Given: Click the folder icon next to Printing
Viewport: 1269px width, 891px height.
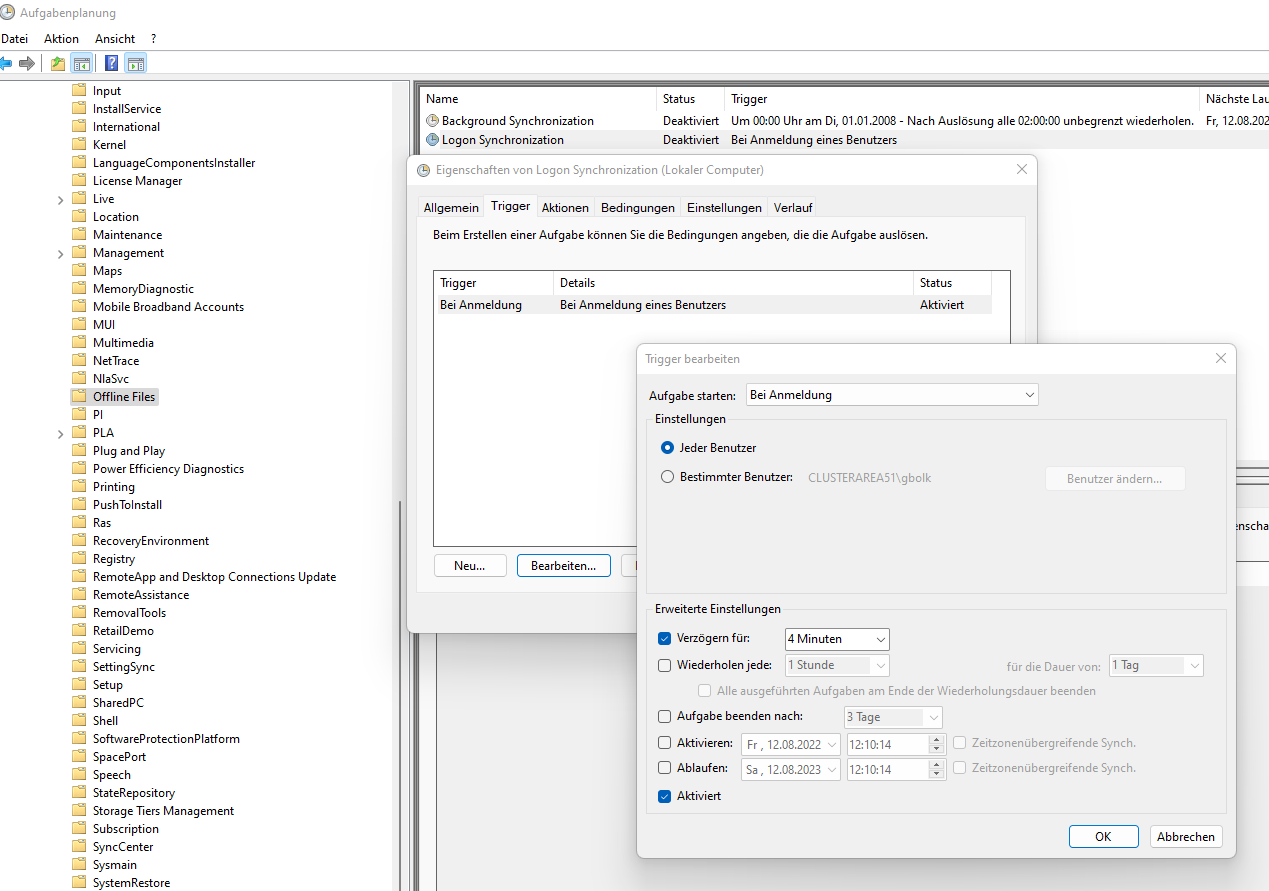Looking at the screenshot, I should 79,487.
